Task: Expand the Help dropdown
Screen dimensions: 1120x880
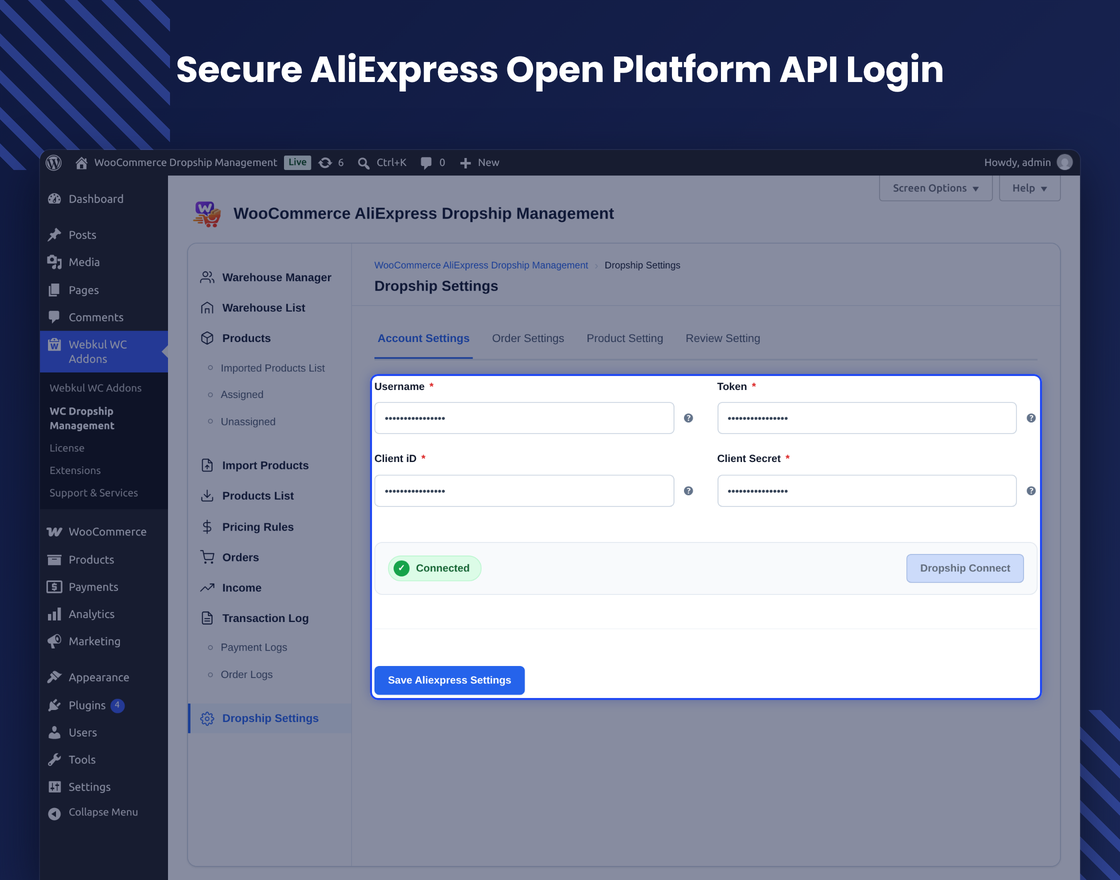Action: [x=1029, y=188]
